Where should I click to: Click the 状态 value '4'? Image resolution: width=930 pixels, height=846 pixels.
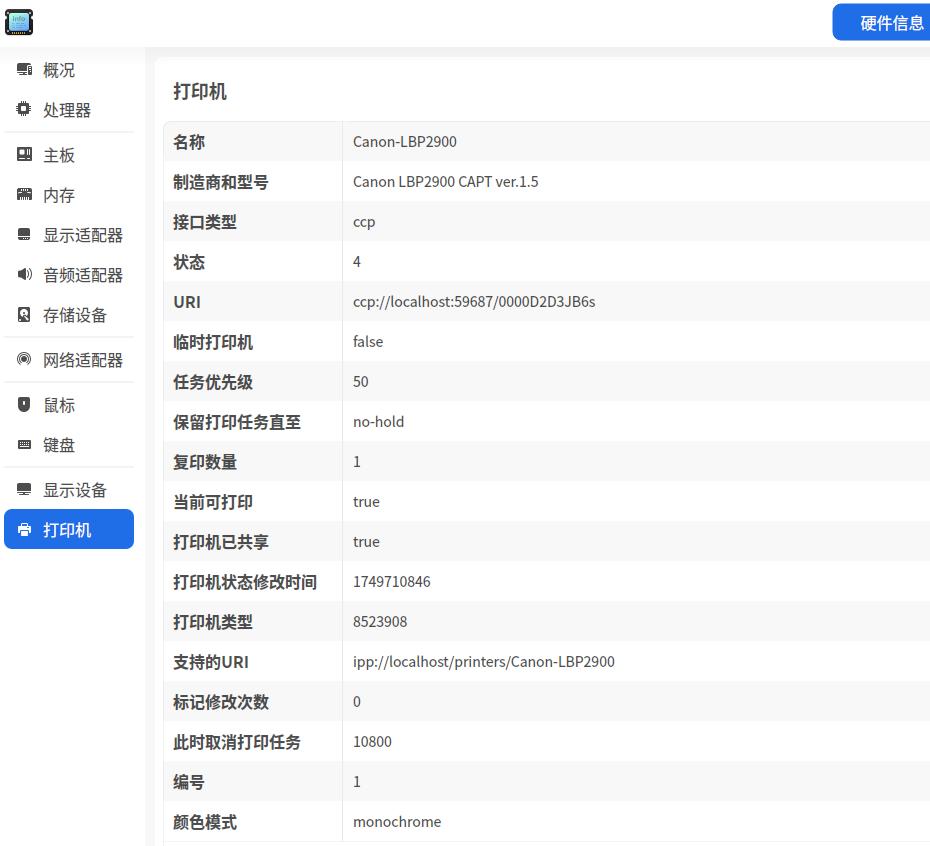click(x=356, y=262)
